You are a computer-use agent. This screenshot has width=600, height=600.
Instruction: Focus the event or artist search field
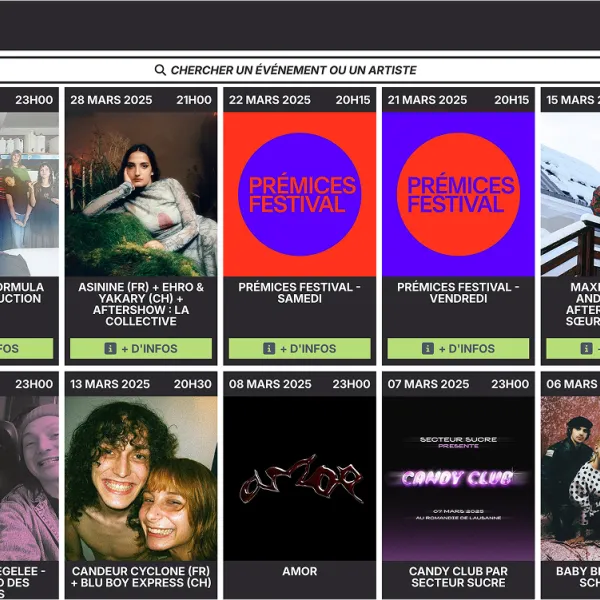click(300, 70)
